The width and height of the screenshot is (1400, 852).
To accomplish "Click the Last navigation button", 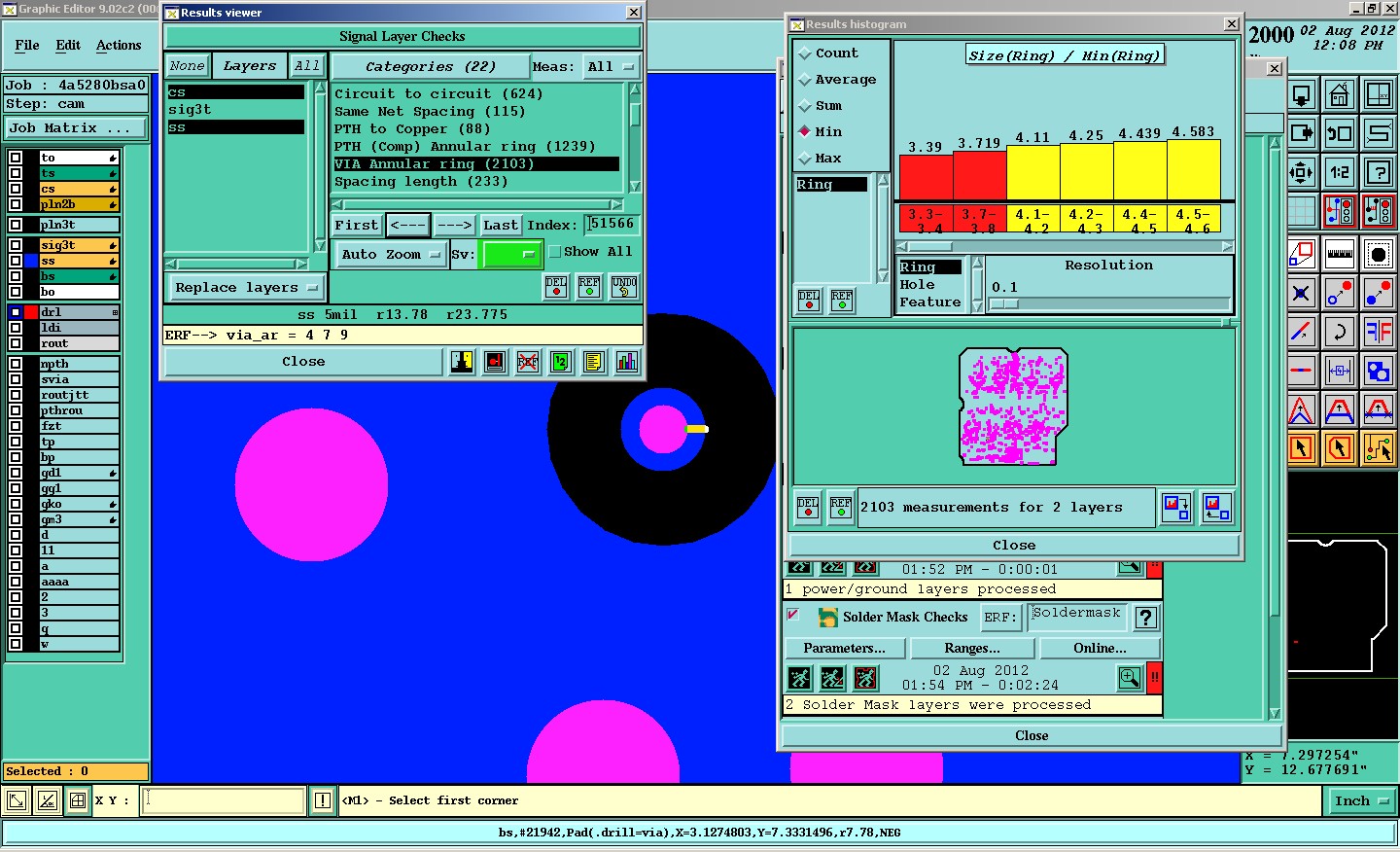I will (x=501, y=226).
